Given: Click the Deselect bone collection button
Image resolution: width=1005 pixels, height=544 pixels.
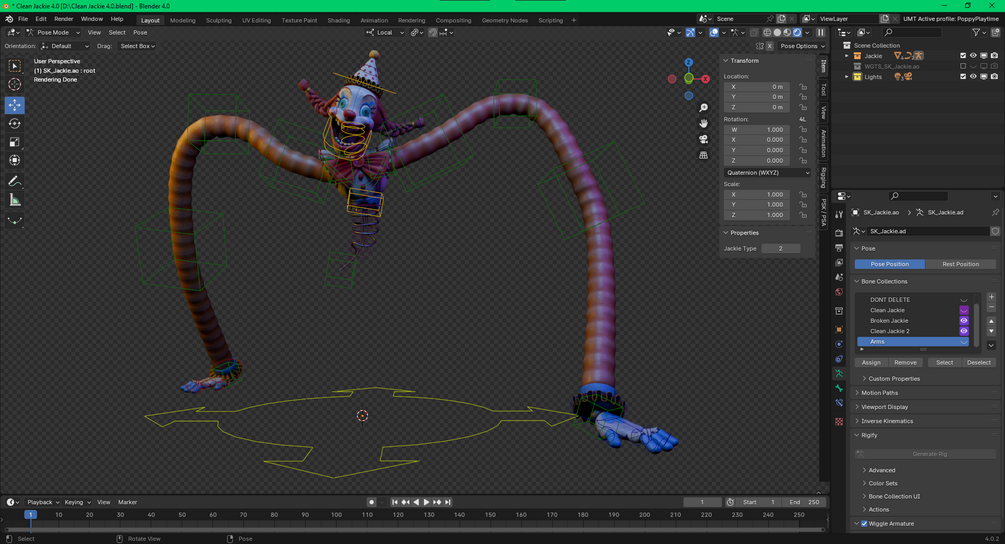Looking at the screenshot, I should [x=979, y=363].
